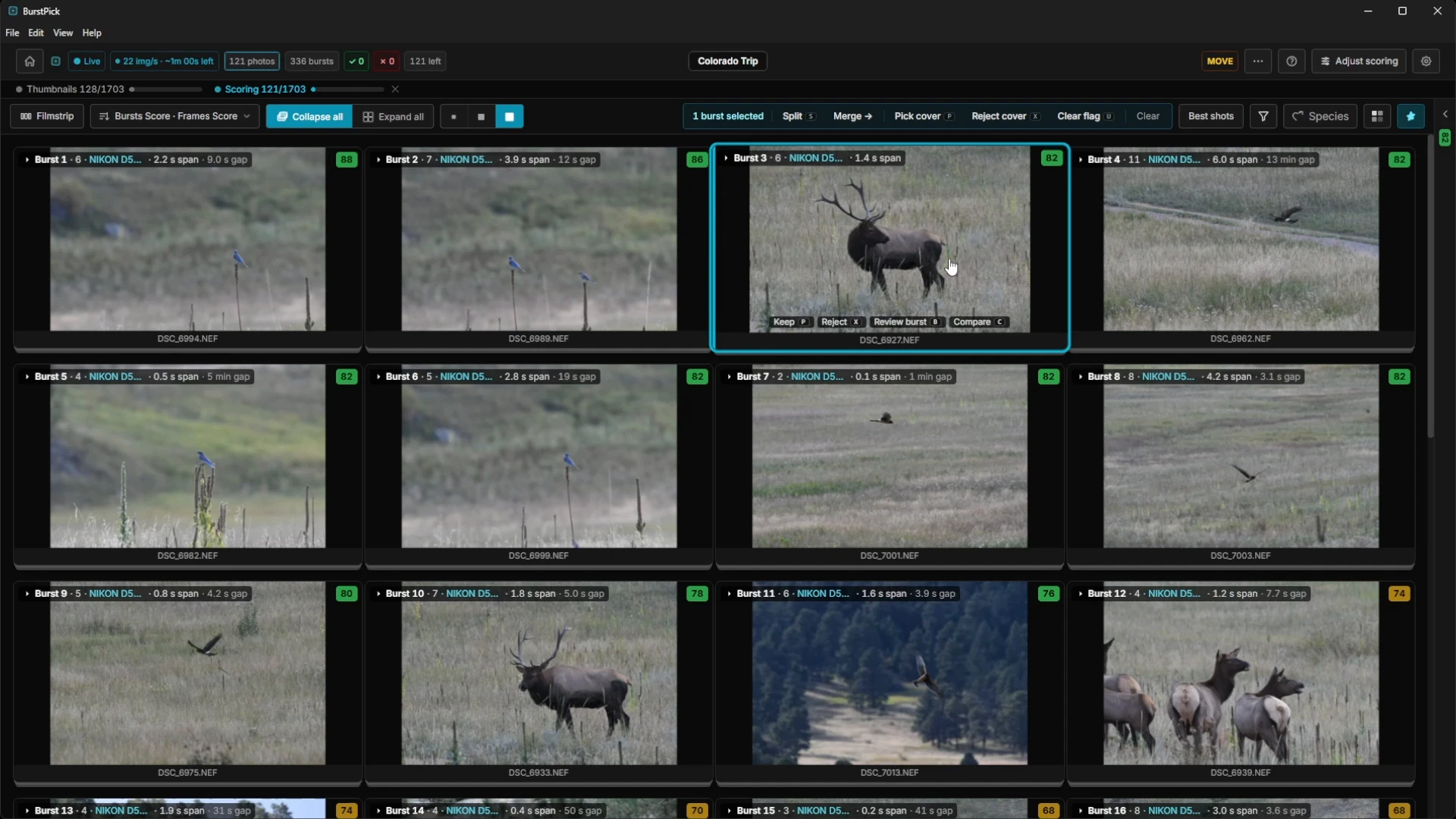Click Merge in the selection bar
This screenshot has height=819, width=1456.
852,116
